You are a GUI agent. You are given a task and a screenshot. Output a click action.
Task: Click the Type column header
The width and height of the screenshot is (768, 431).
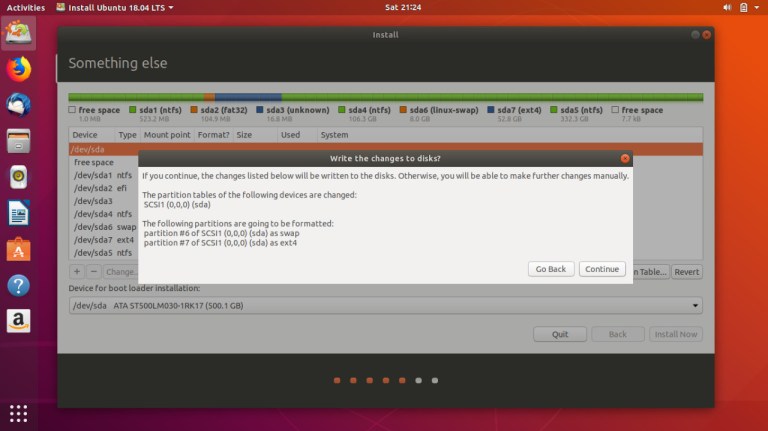pyautogui.click(x=127, y=135)
